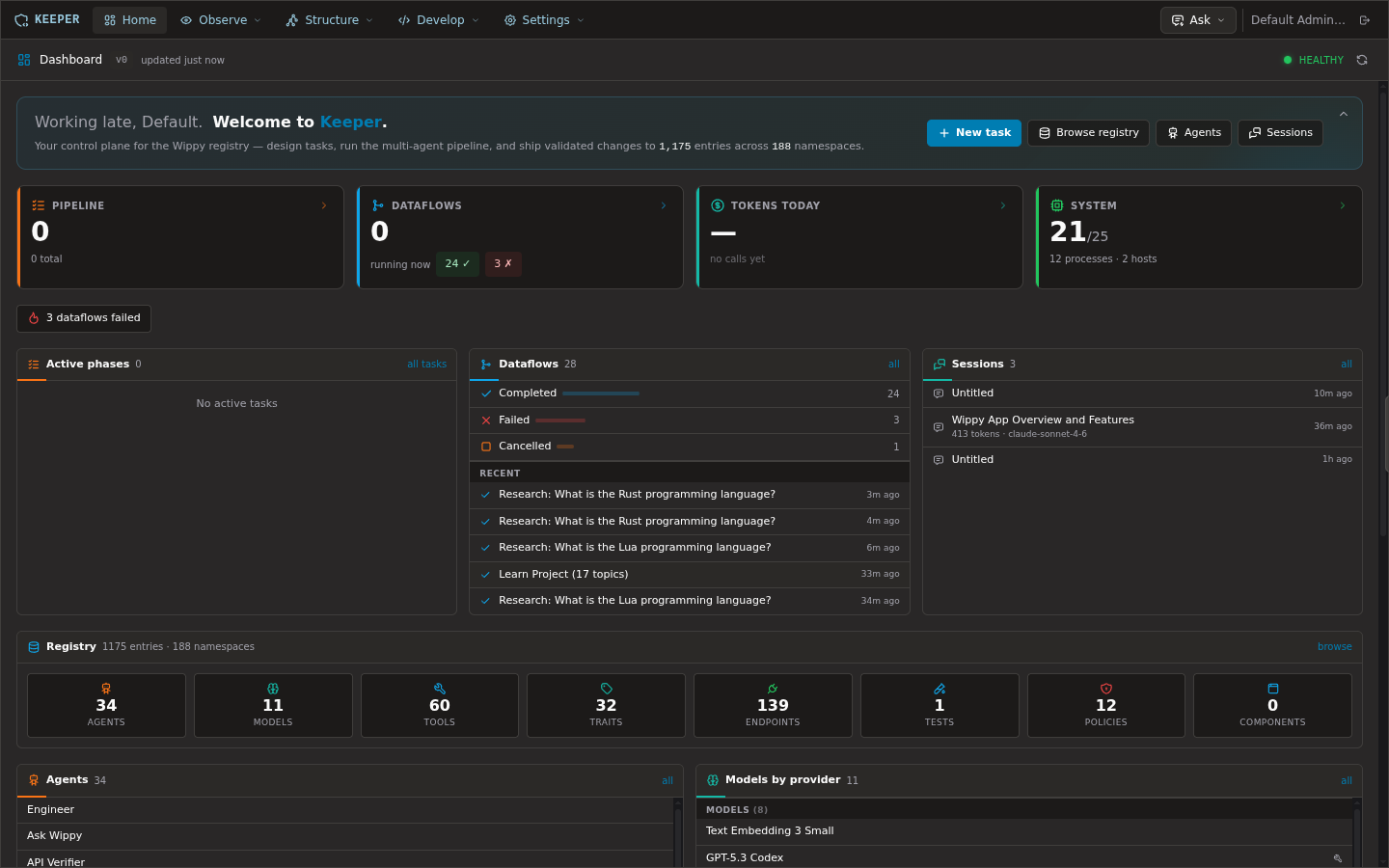Open the 12 Policies registry tile

(1106, 706)
